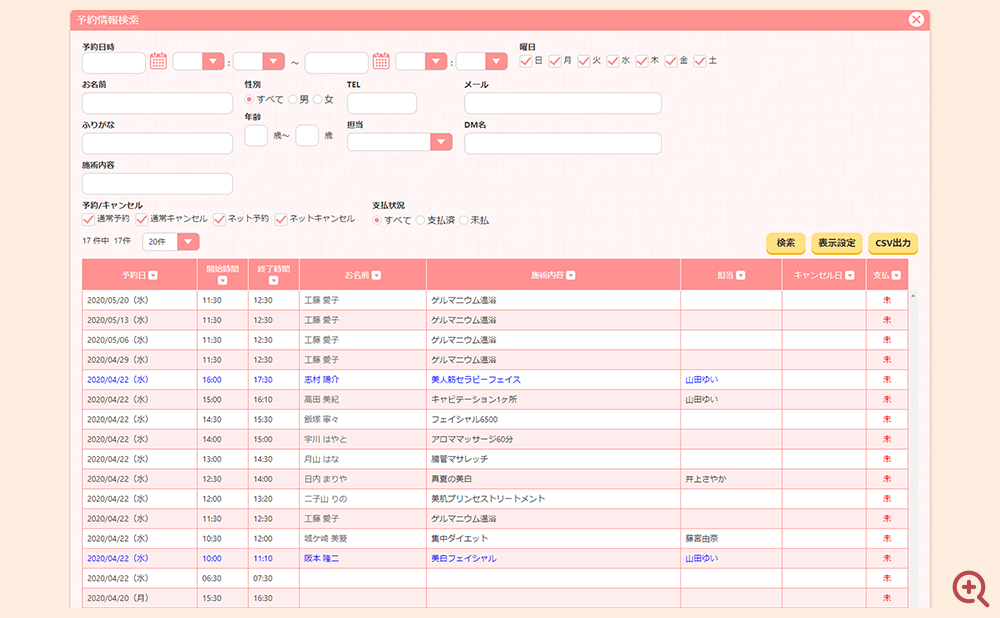Uncheck the 土 weekday checkbox
Screen dimensions: 1000x618
[x=700, y=61]
